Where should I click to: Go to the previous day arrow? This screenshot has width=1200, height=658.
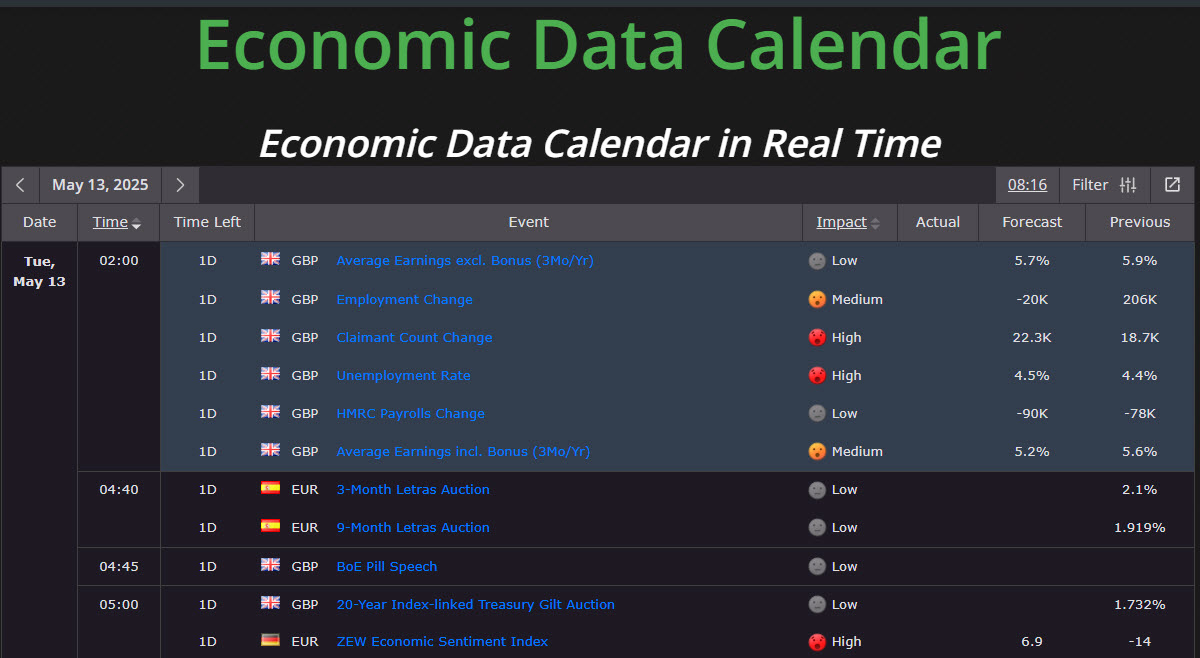[x=20, y=185]
